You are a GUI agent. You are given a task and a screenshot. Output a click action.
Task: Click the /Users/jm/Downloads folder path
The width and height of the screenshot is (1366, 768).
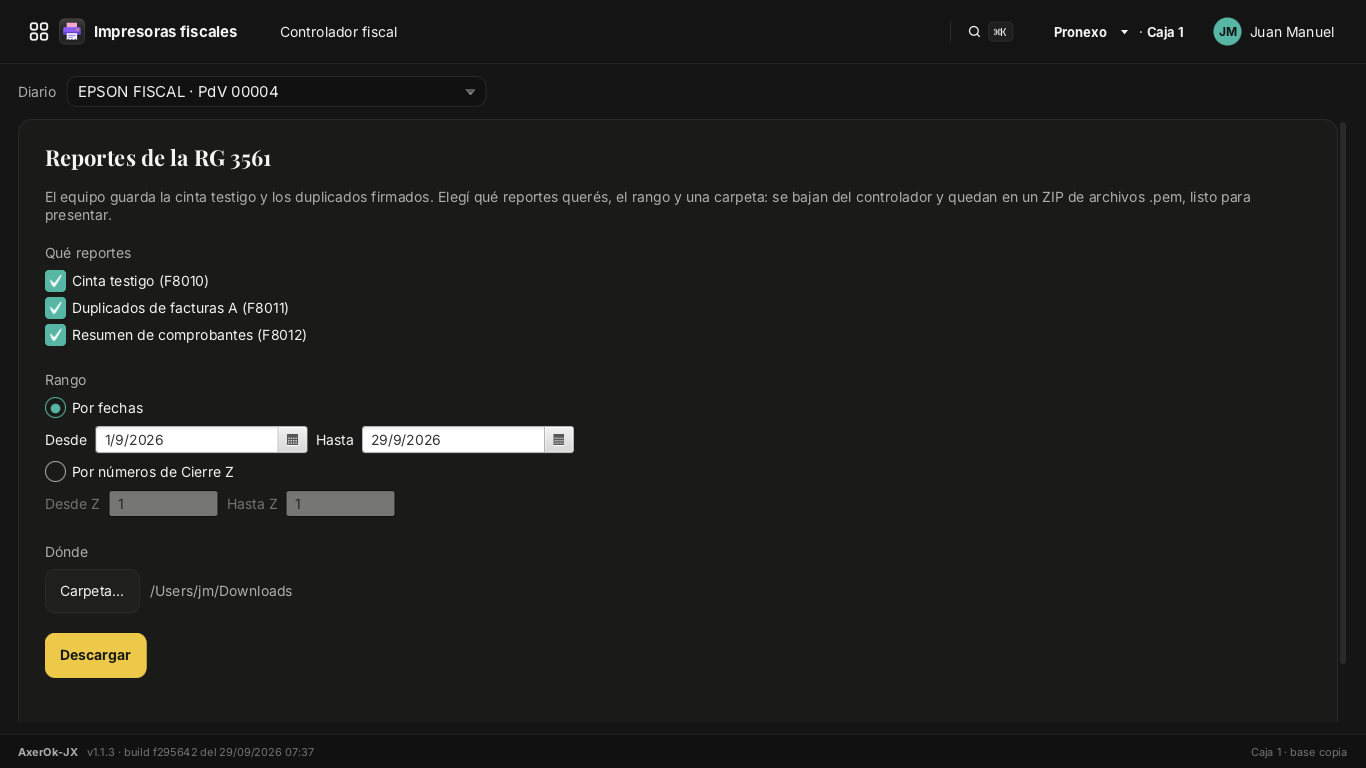coord(221,591)
